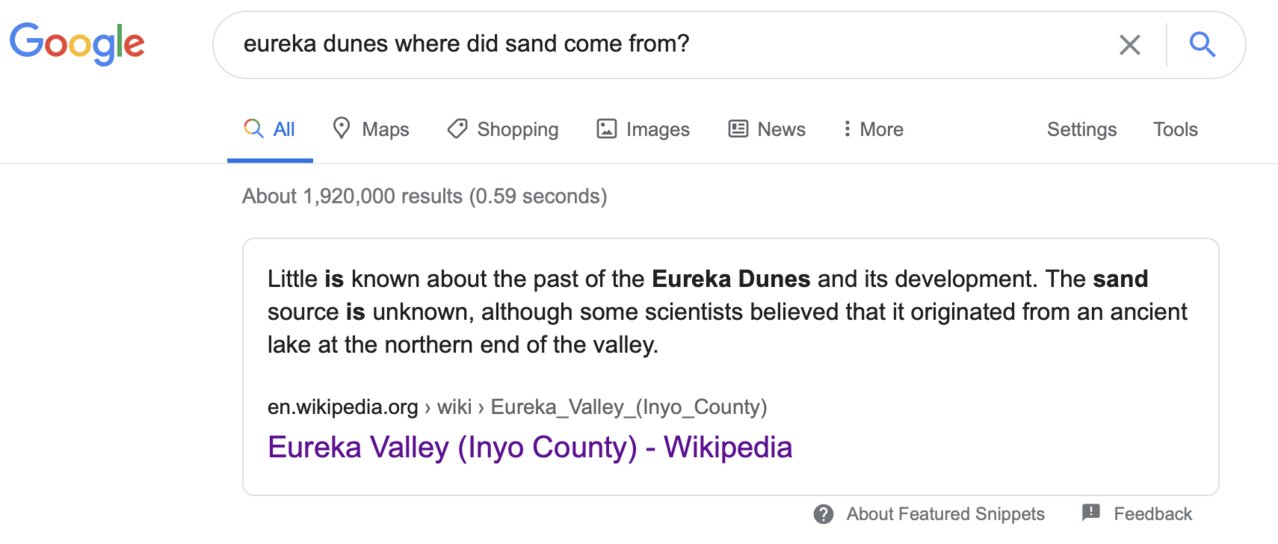Clear the search query with X icon

point(1129,45)
